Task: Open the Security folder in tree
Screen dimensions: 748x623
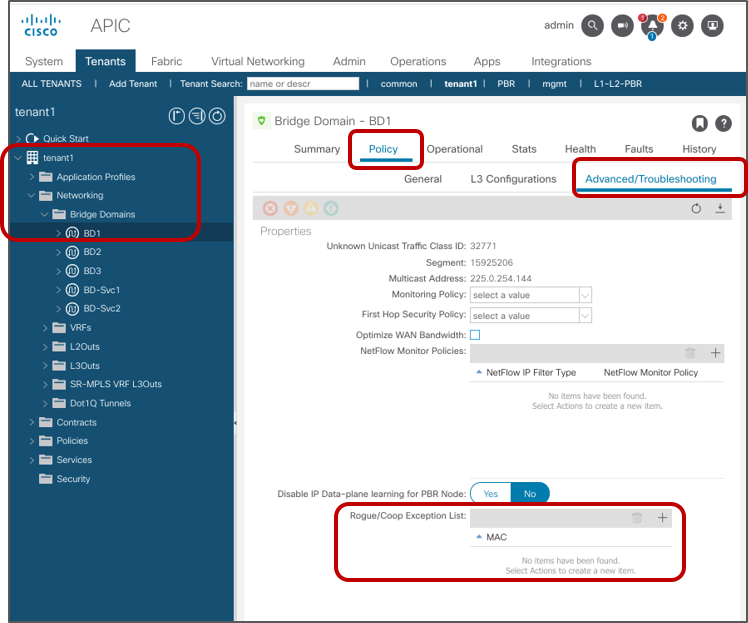Action: click(x=73, y=479)
